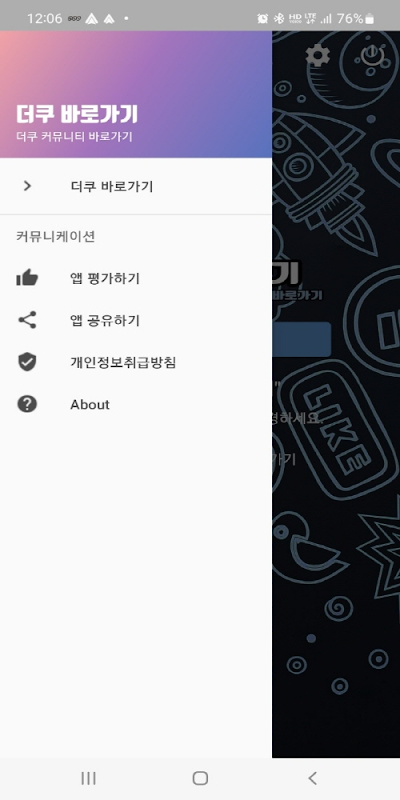Tap the power icon at top right
Screen dimensions: 400x800
372,55
